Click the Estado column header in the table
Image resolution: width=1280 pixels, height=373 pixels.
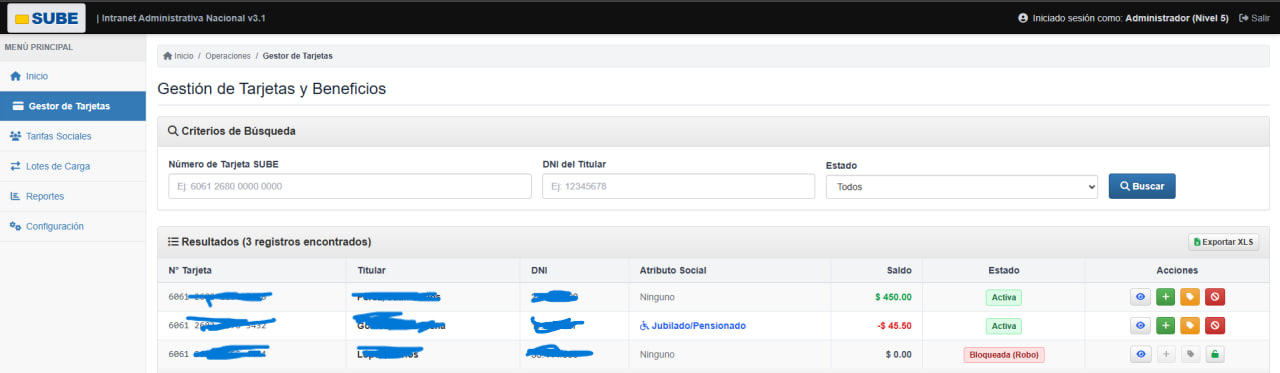tap(1003, 270)
